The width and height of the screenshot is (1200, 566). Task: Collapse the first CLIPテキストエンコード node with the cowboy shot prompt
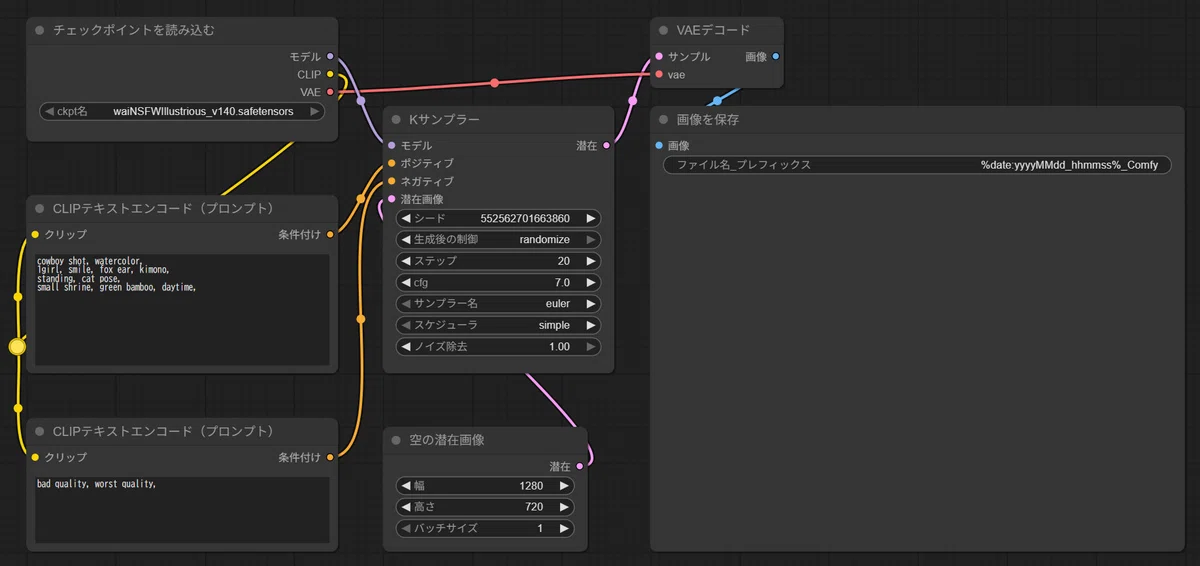click(x=40, y=208)
